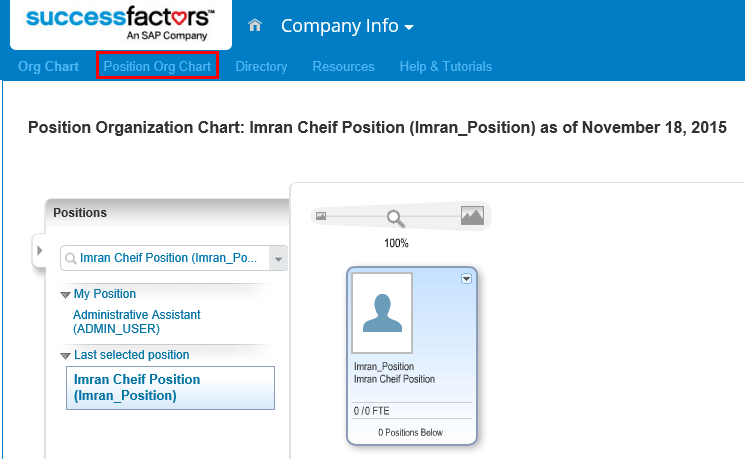Click the home icon in header
Viewport: 745px width, 459px height.
(x=255, y=26)
